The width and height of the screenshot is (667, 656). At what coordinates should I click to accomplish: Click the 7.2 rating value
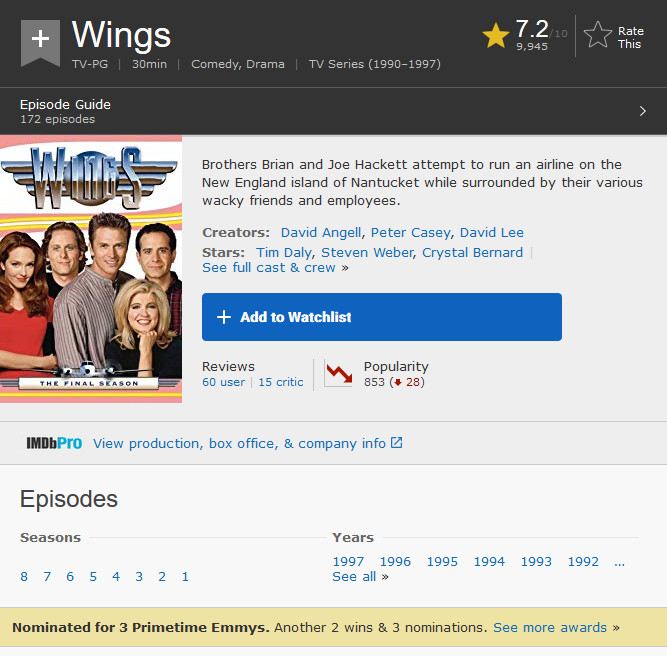click(x=532, y=29)
